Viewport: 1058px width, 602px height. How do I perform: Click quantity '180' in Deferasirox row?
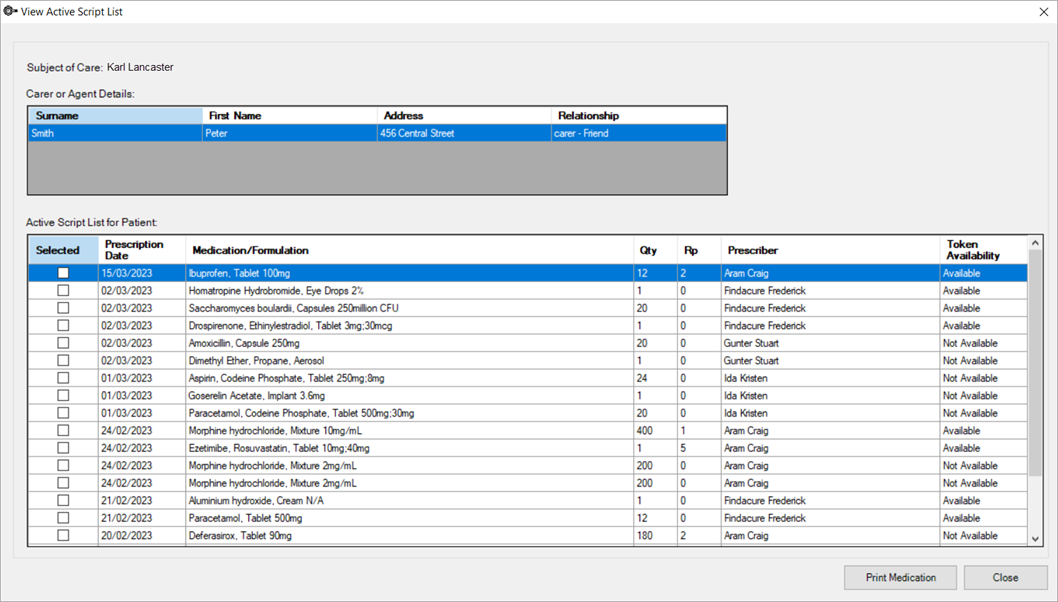click(655, 535)
